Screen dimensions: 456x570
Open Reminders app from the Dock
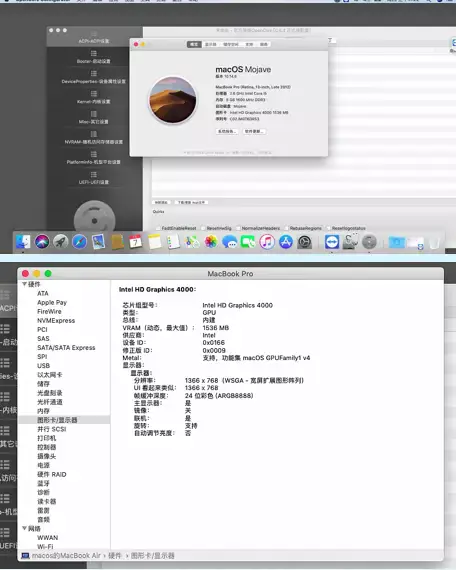click(173, 242)
